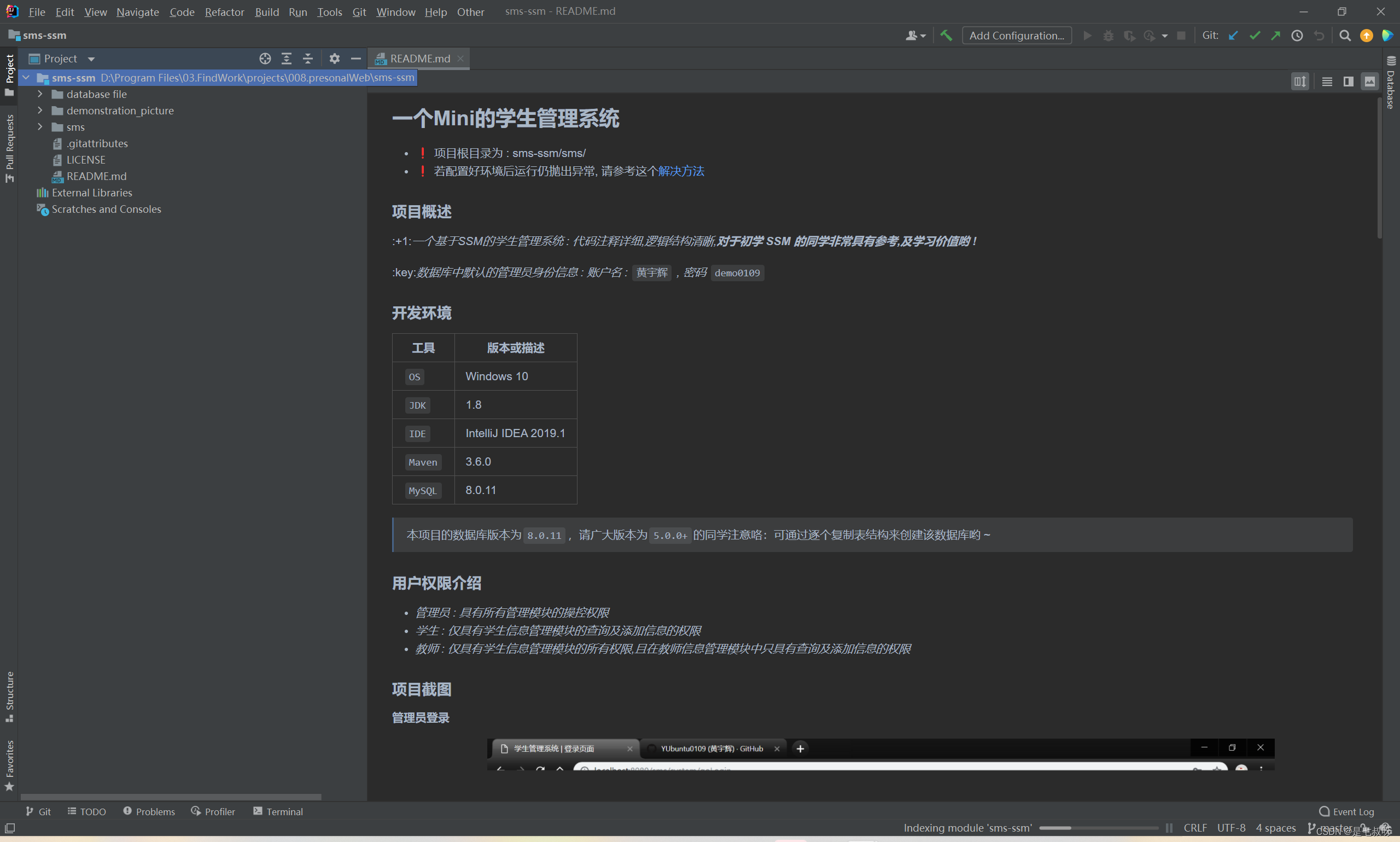
Task: Open Search Everywhere magnifier icon
Action: [1344, 35]
